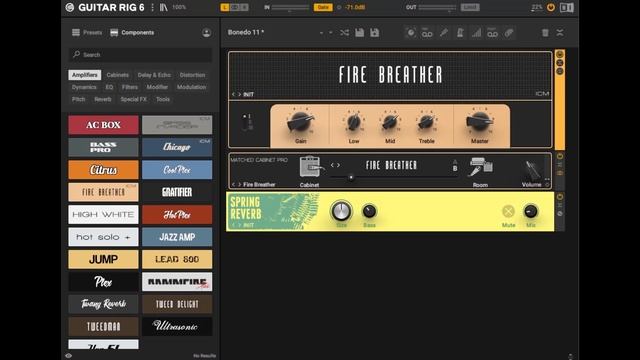This screenshot has width=640, height=360.
Task: Click the cabinet blend slider handle
Action: [x=351, y=178]
